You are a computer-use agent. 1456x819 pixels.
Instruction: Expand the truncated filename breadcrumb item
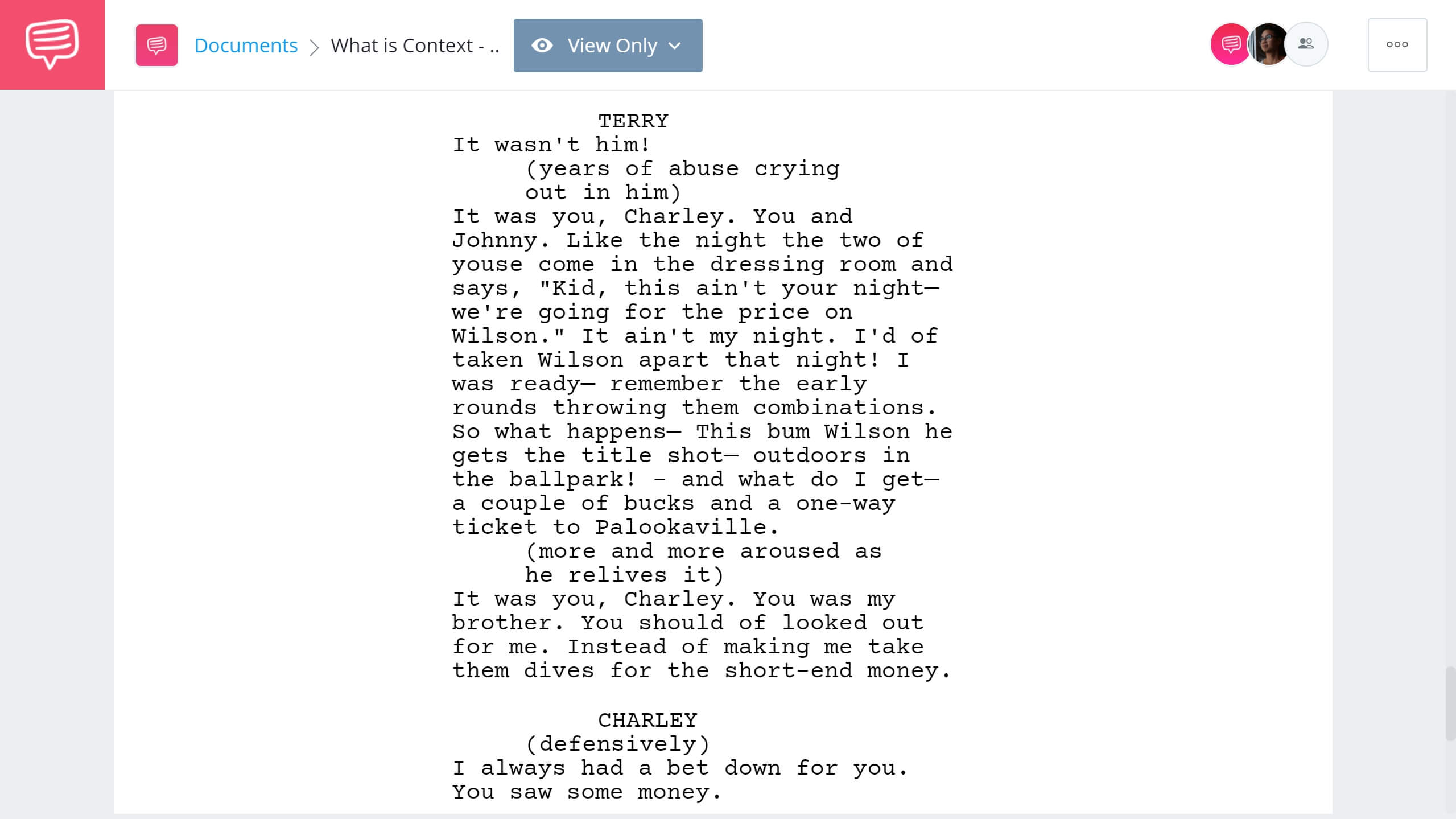pos(416,44)
